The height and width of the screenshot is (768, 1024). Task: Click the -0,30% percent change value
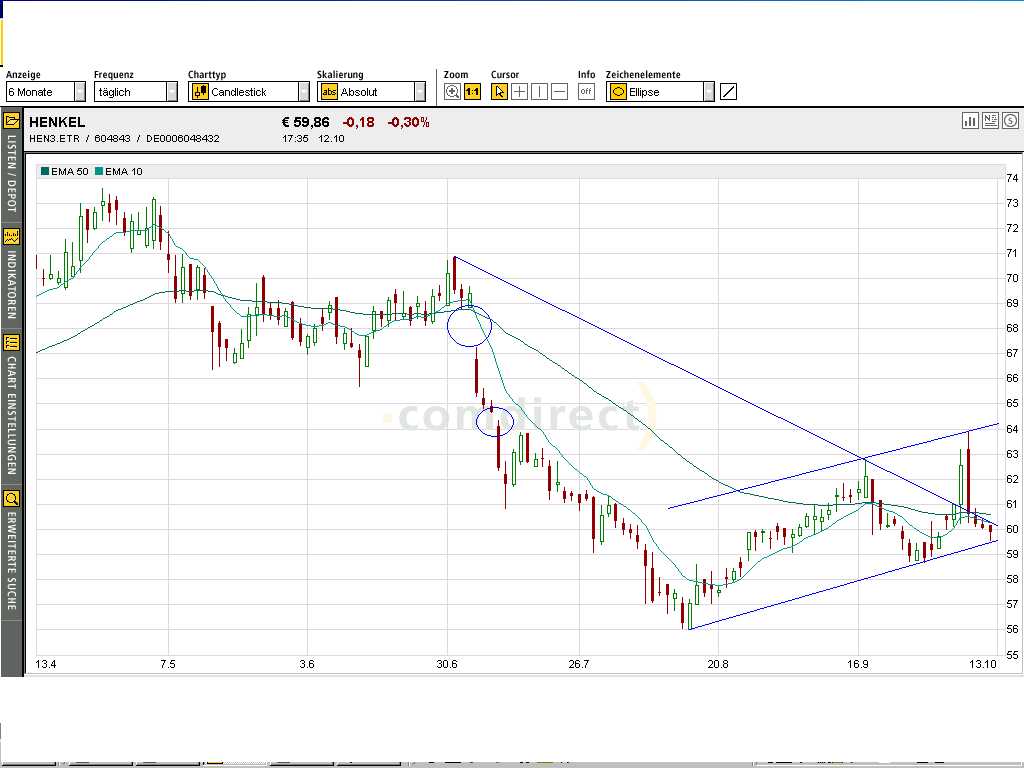tap(408, 122)
